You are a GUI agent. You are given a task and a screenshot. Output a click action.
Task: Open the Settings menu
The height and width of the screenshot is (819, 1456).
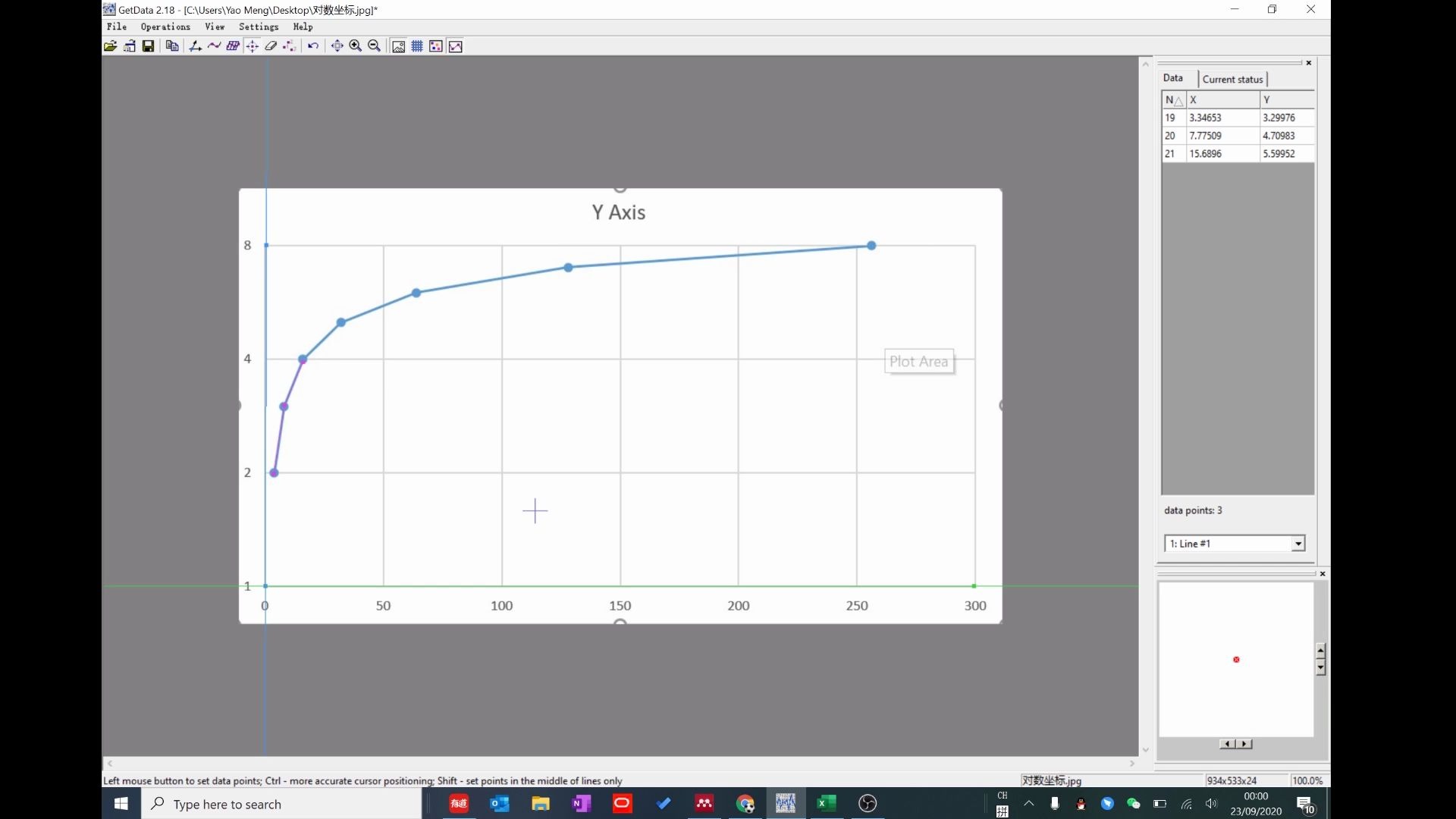coord(259,27)
